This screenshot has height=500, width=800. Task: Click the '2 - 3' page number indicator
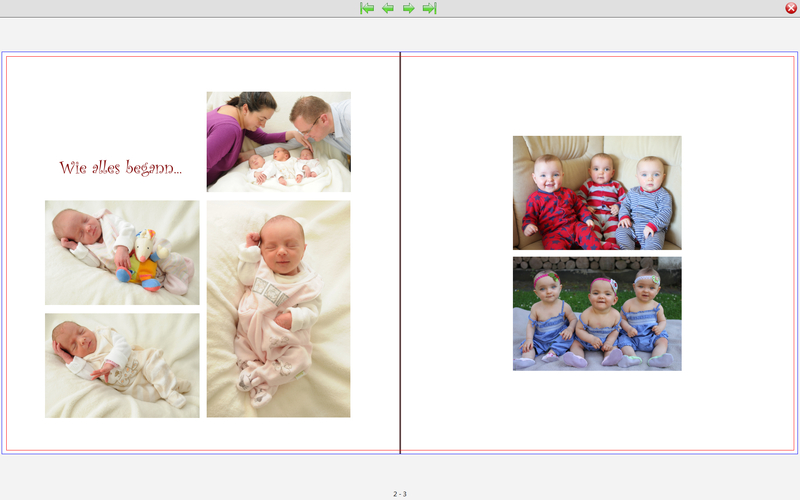tap(400, 494)
